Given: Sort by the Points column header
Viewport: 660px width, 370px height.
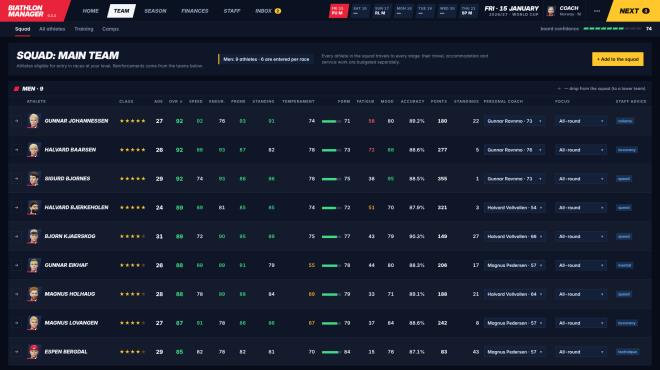Looking at the screenshot, I should coord(439,101).
